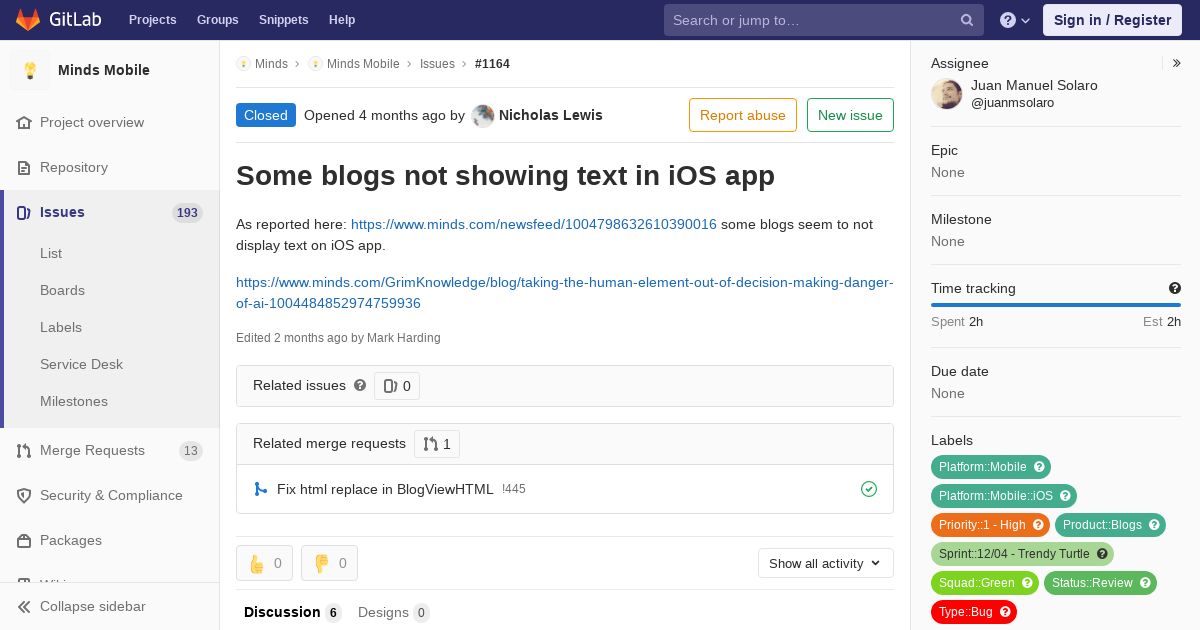
Task: Click the green pipeline passed check icon
Action: [869, 489]
